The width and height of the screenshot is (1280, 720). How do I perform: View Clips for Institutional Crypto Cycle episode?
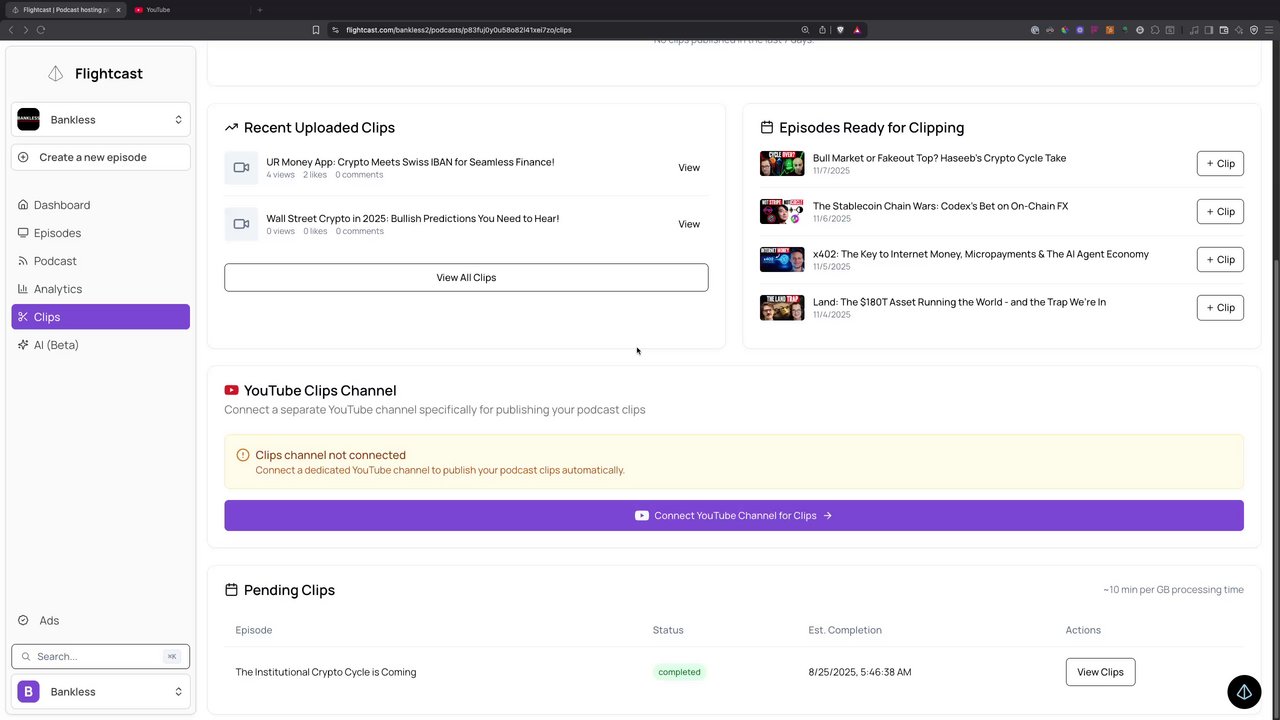click(x=1100, y=672)
